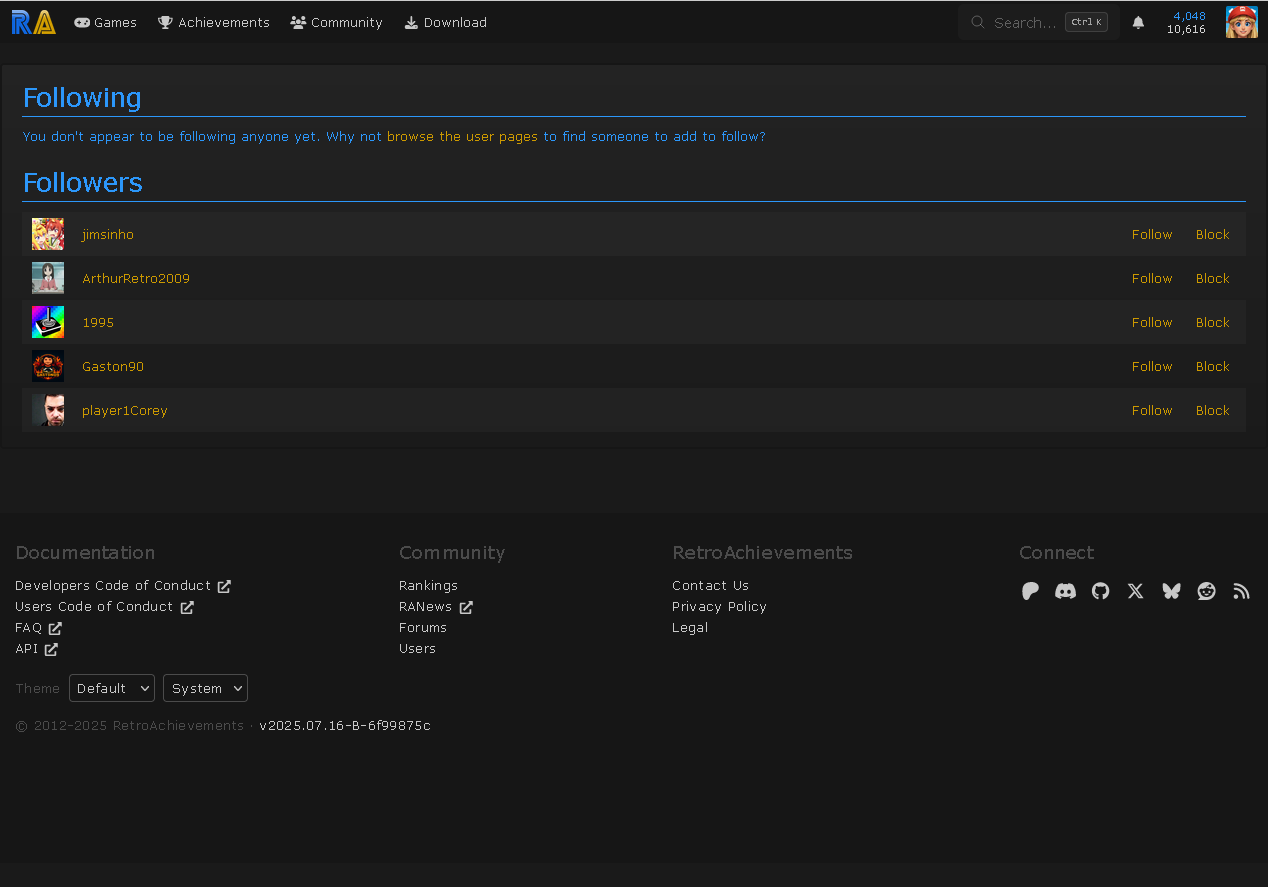Open the GitHub social link

pos(1100,591)
